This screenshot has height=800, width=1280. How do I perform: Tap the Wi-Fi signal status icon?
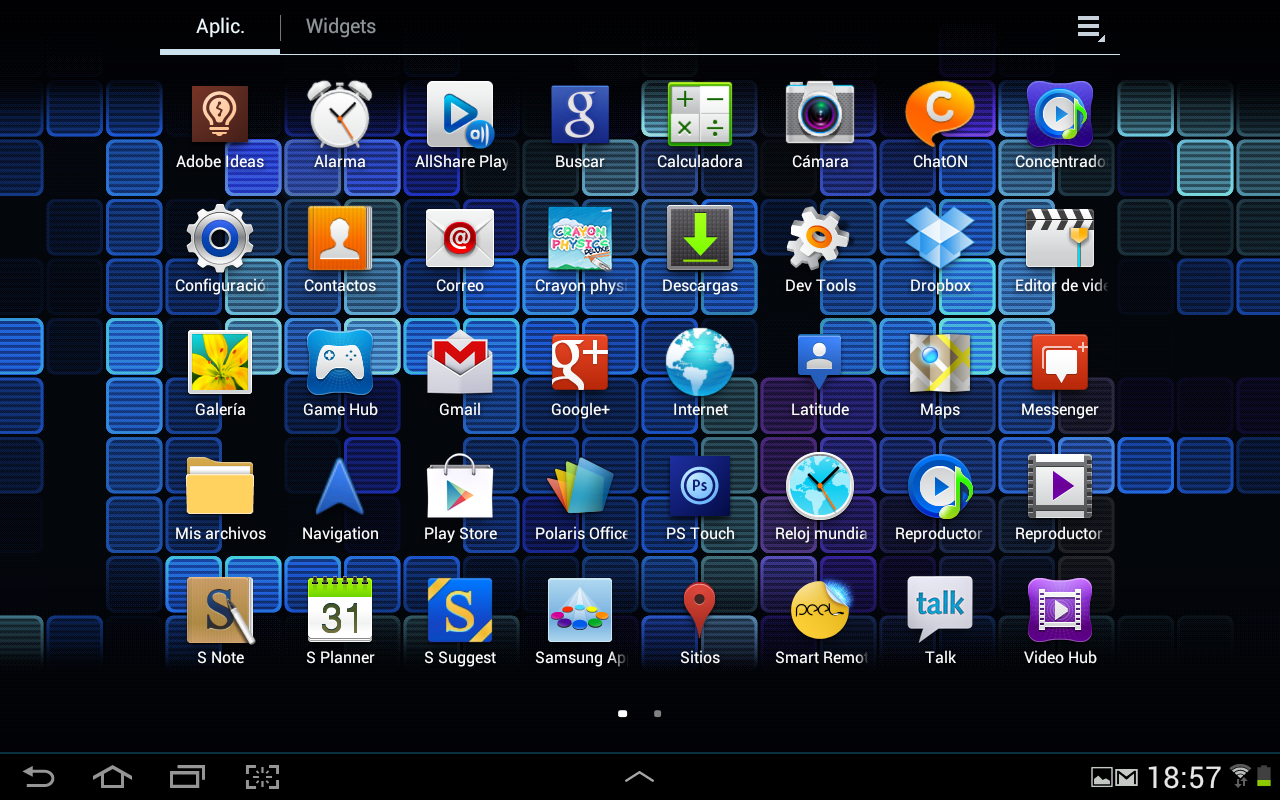[1241, 776]
